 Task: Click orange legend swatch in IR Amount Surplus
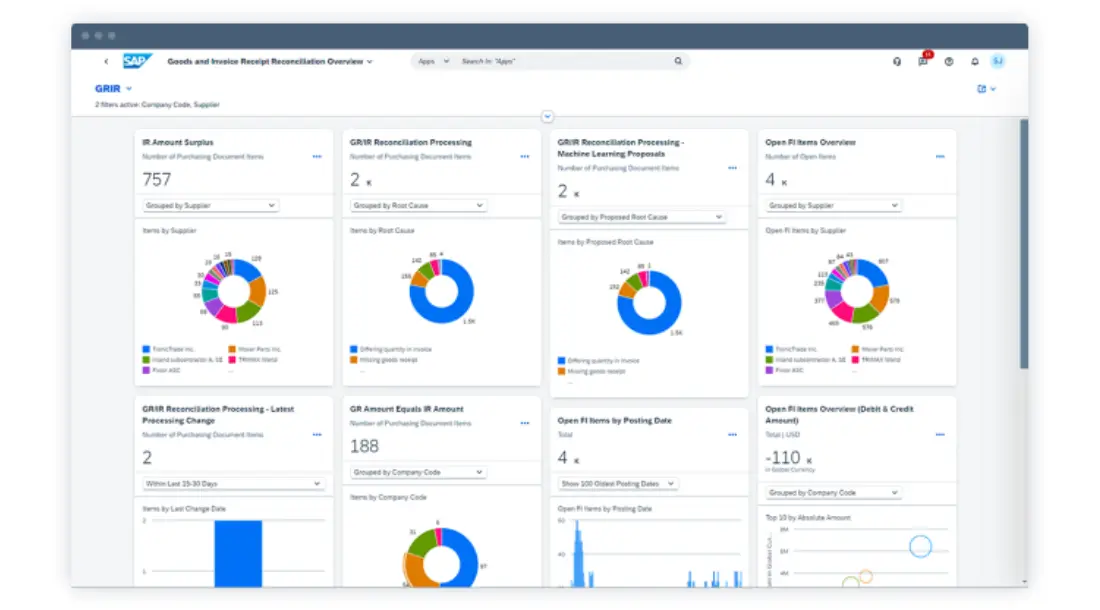click(232, 349)
